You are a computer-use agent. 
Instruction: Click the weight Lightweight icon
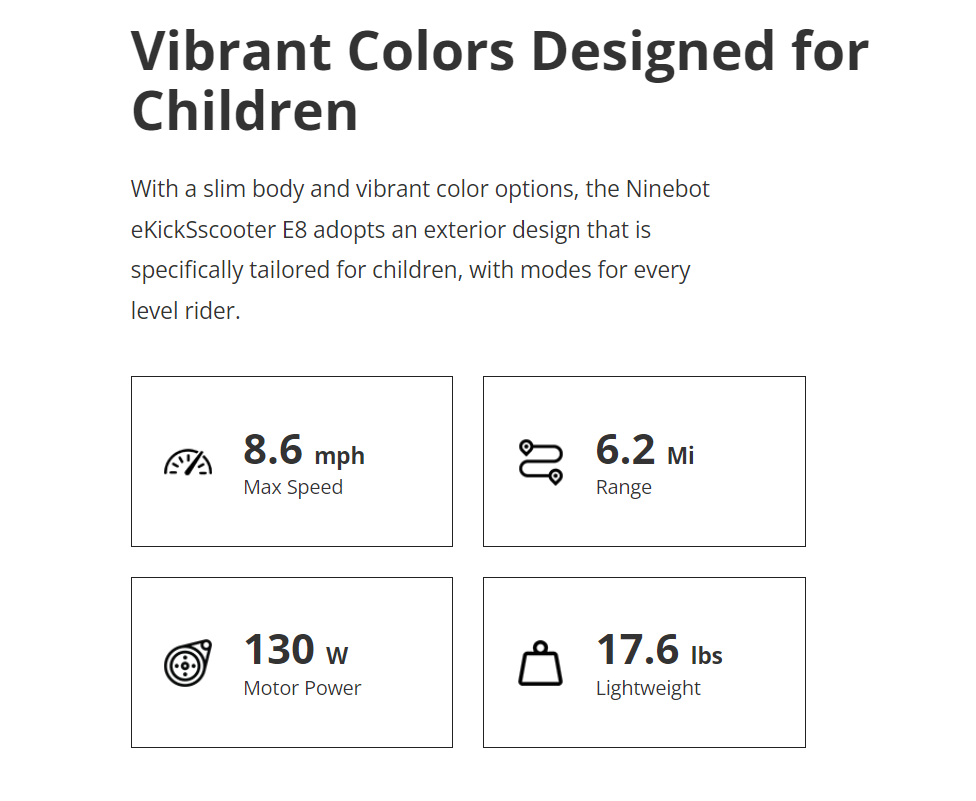click(x=540, y=663)
